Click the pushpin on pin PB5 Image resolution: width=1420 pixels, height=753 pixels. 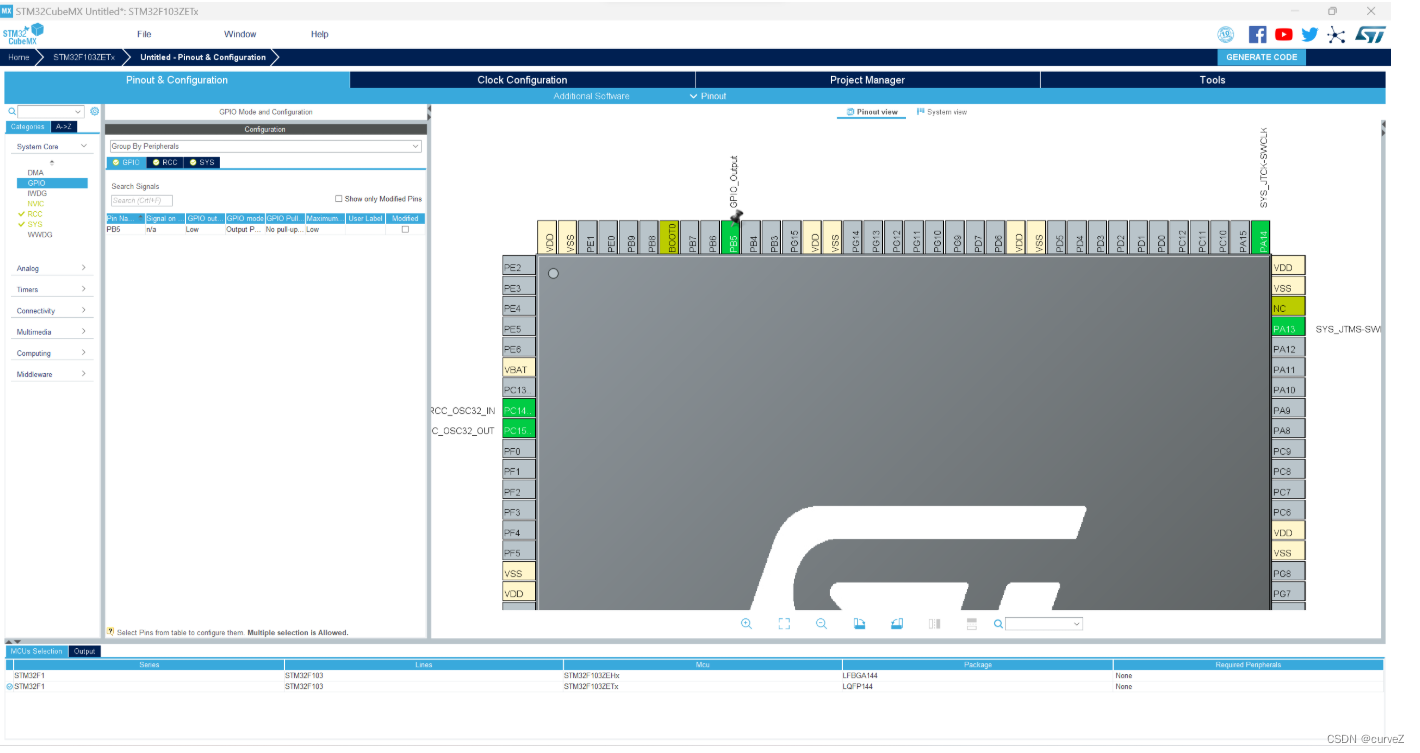pyautogui.click(x=737, y=215)
